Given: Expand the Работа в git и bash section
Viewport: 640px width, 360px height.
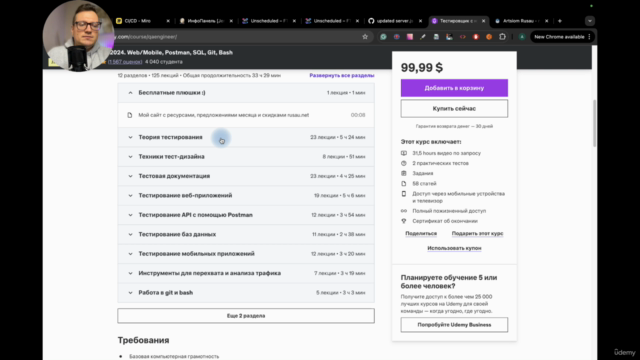Looking at the screenshot, I should point(246,293).
